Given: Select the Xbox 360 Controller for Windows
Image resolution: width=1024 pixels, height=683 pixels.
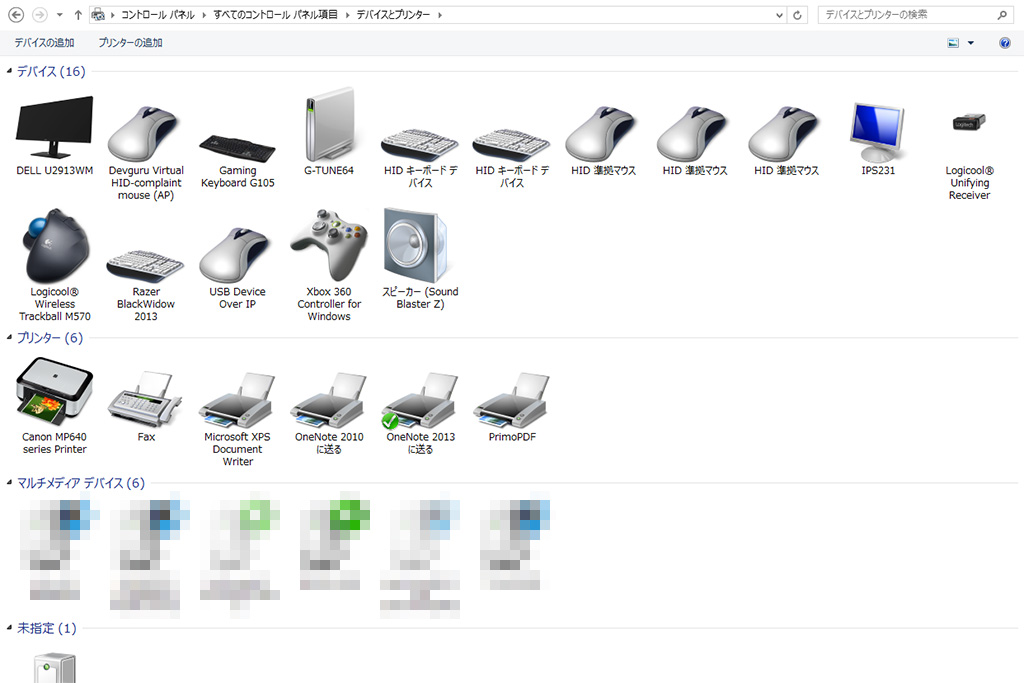Looking at the screenshot, I should click(x=329, y=265).
